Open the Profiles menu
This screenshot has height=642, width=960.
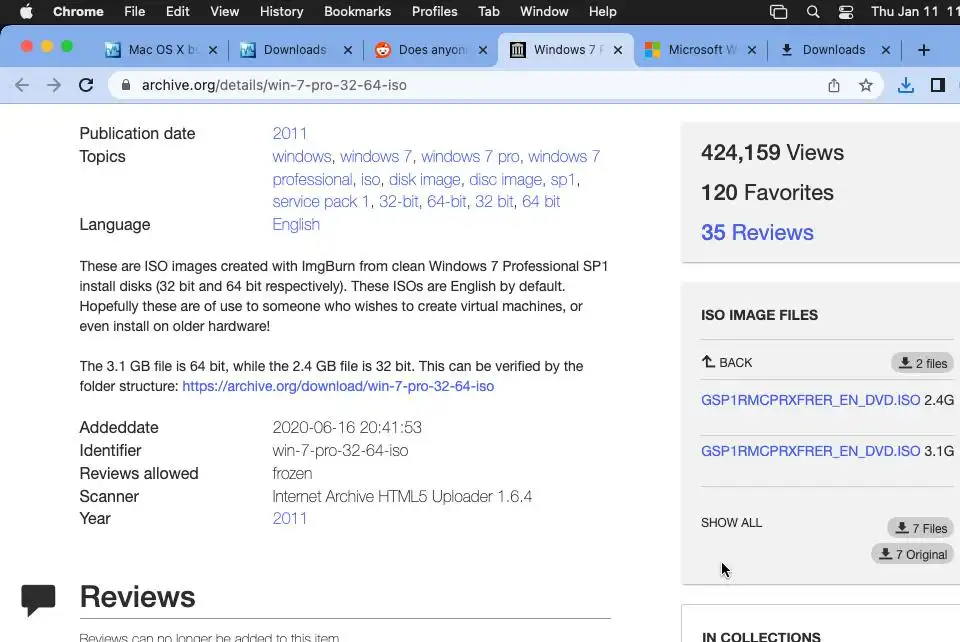435,12
